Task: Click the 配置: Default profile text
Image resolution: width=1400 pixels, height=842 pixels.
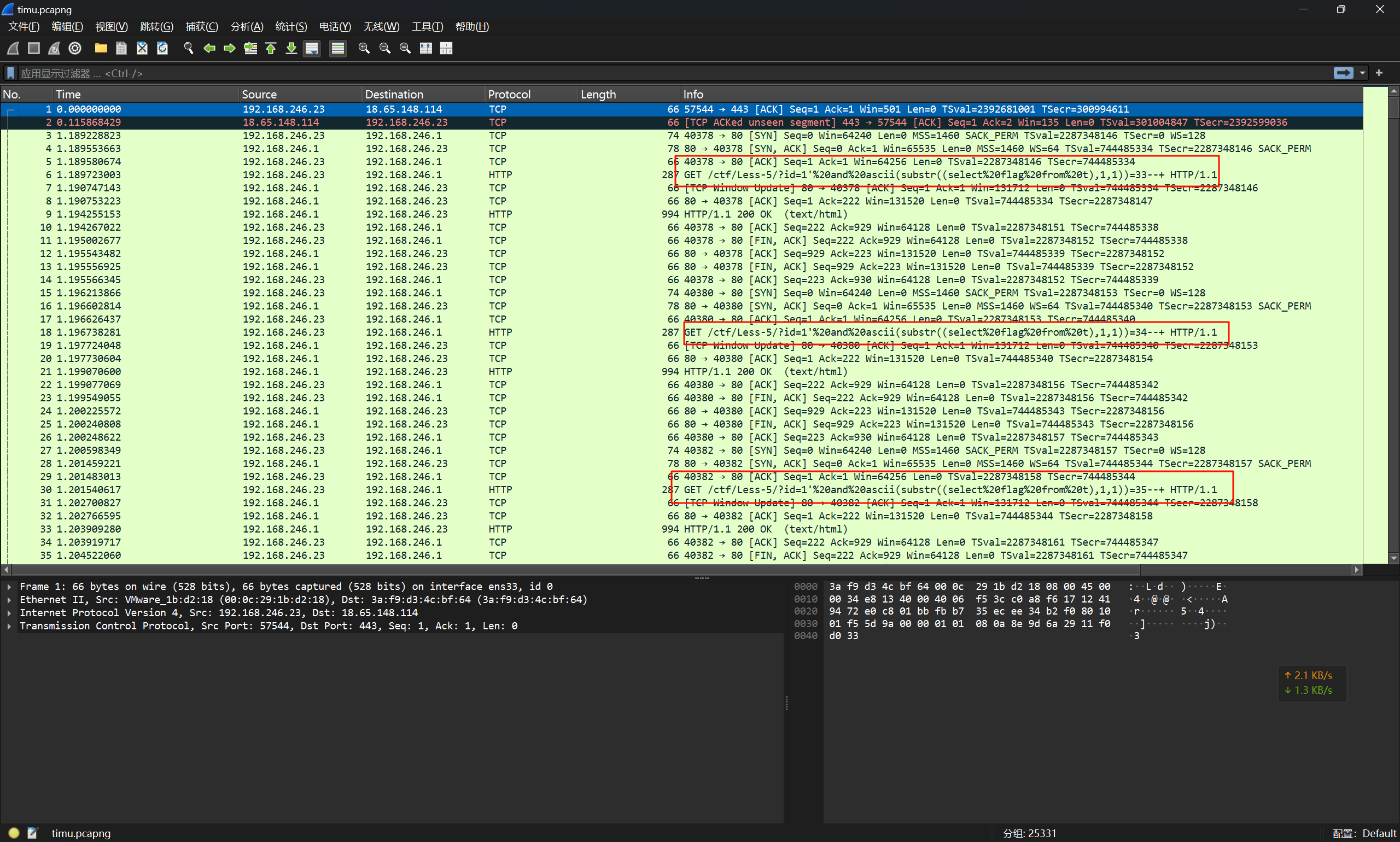Action: click(x=1364, y=833)
